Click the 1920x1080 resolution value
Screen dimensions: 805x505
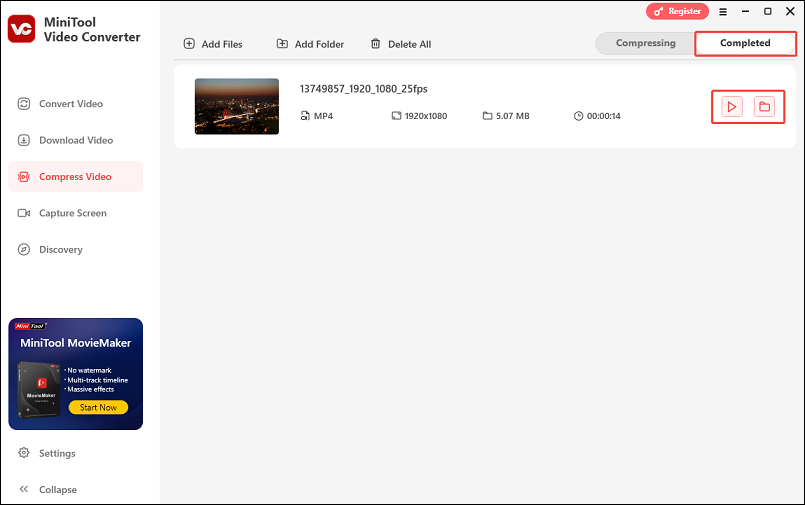(x=426, y=116)
